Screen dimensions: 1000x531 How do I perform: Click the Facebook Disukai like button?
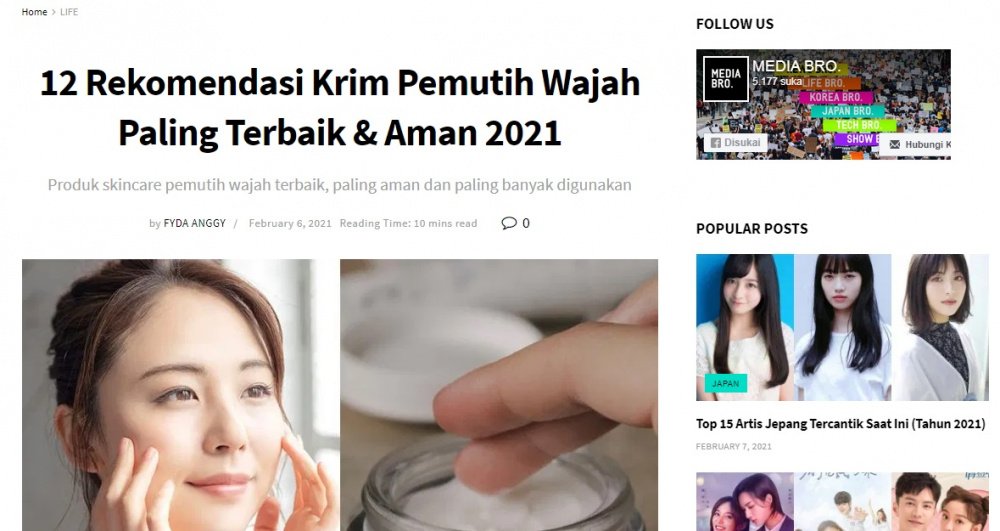click(735, 143)
